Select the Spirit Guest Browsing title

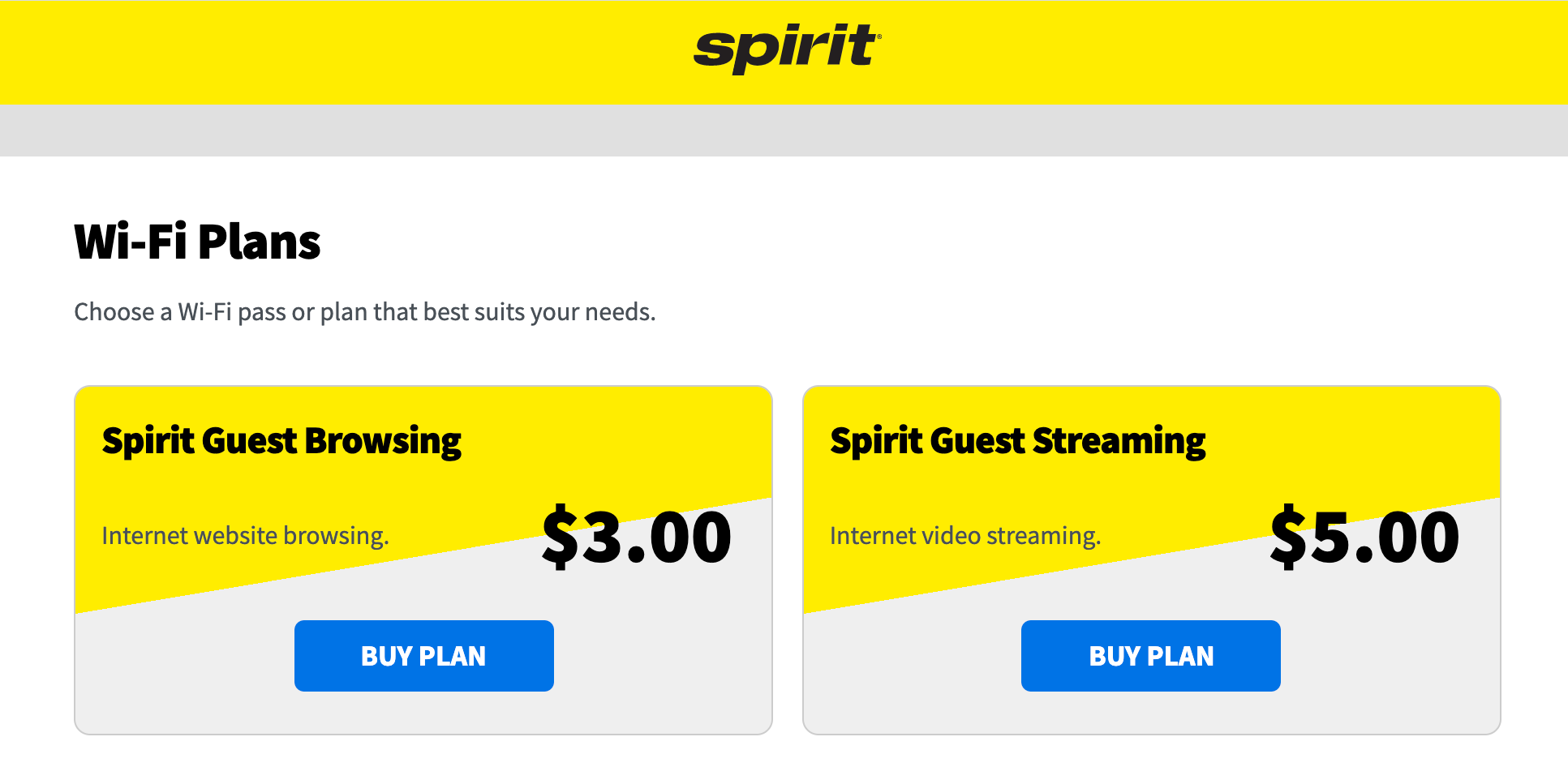click(281, 442)
